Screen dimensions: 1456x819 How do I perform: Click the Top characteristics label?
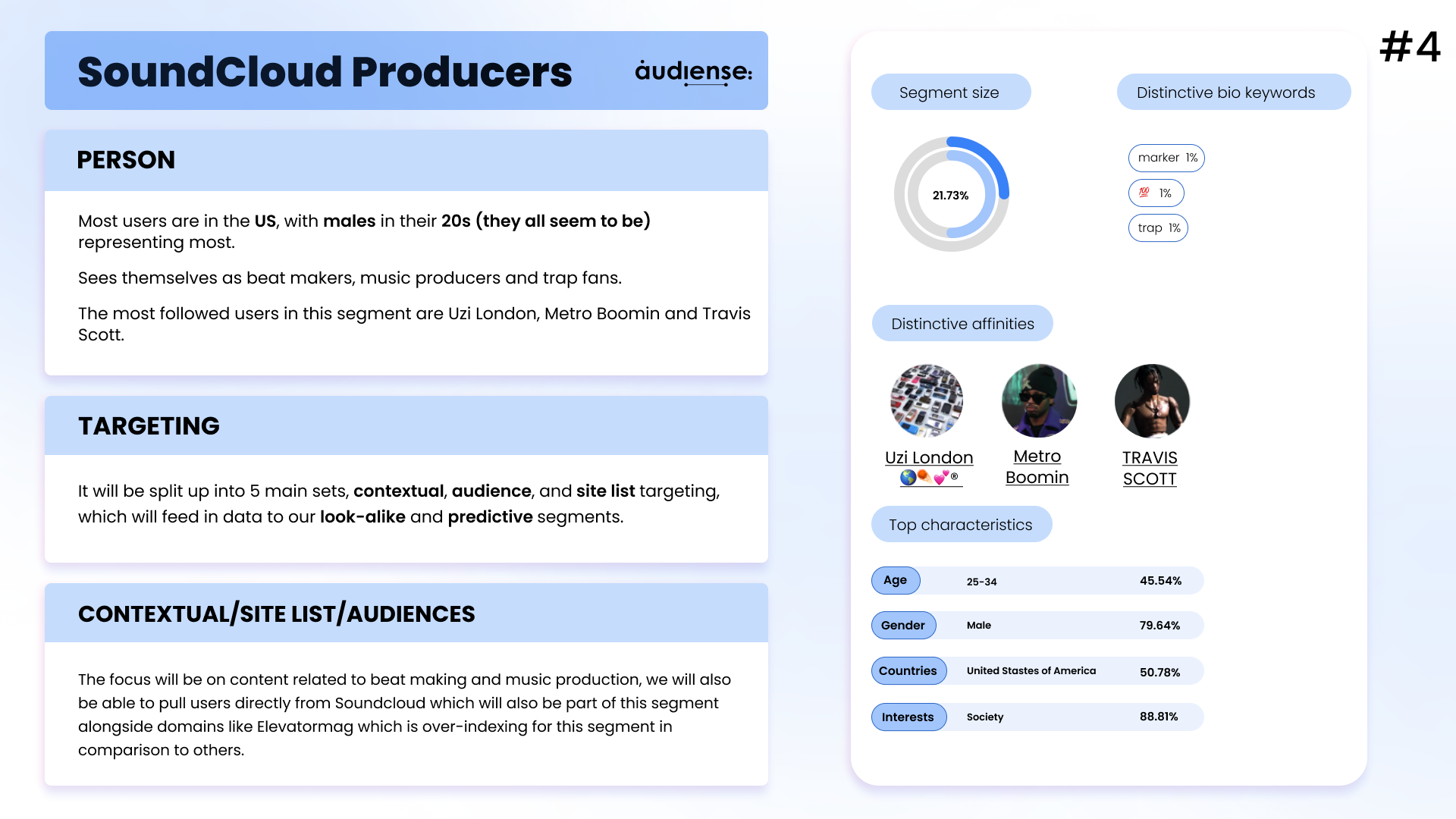tap(961, 524)
